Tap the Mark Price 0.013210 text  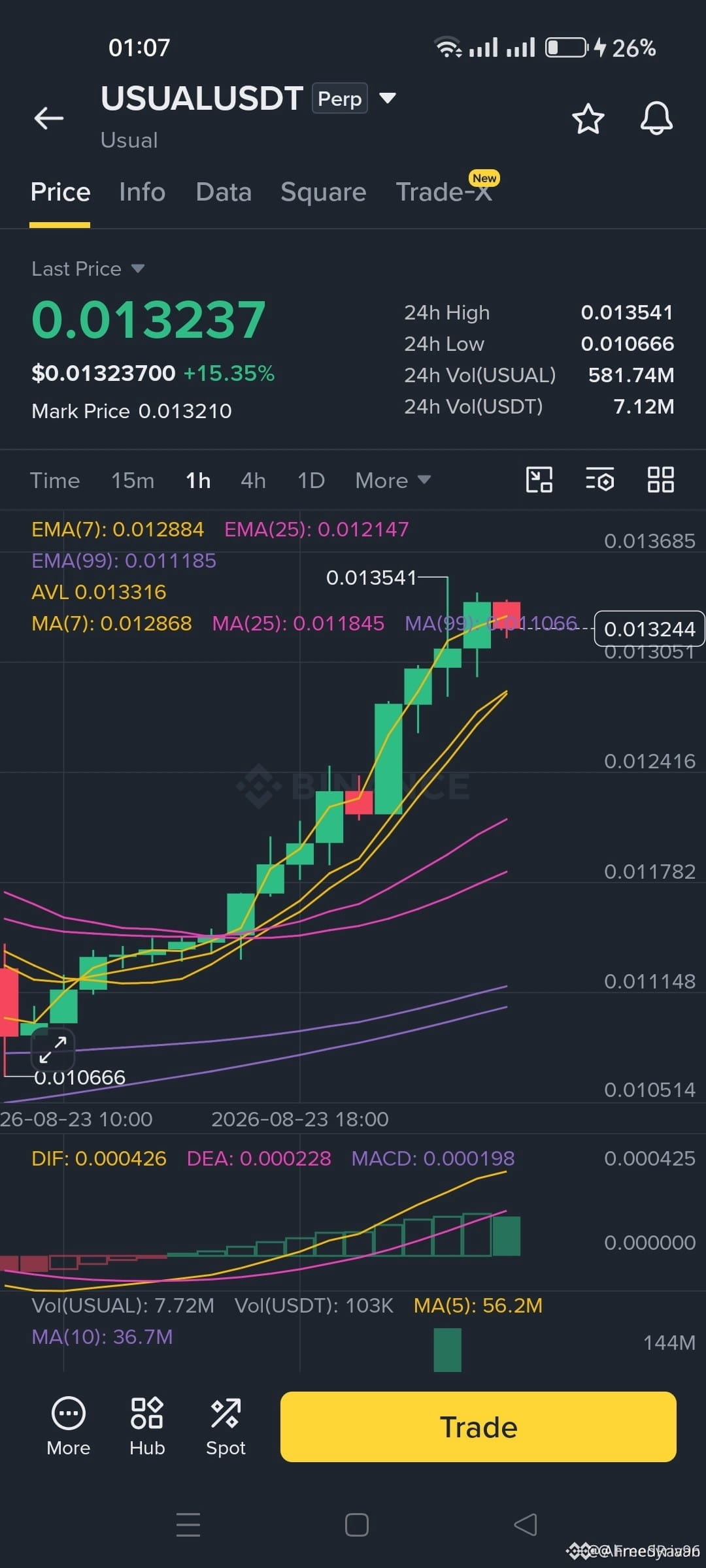[131, 411]
